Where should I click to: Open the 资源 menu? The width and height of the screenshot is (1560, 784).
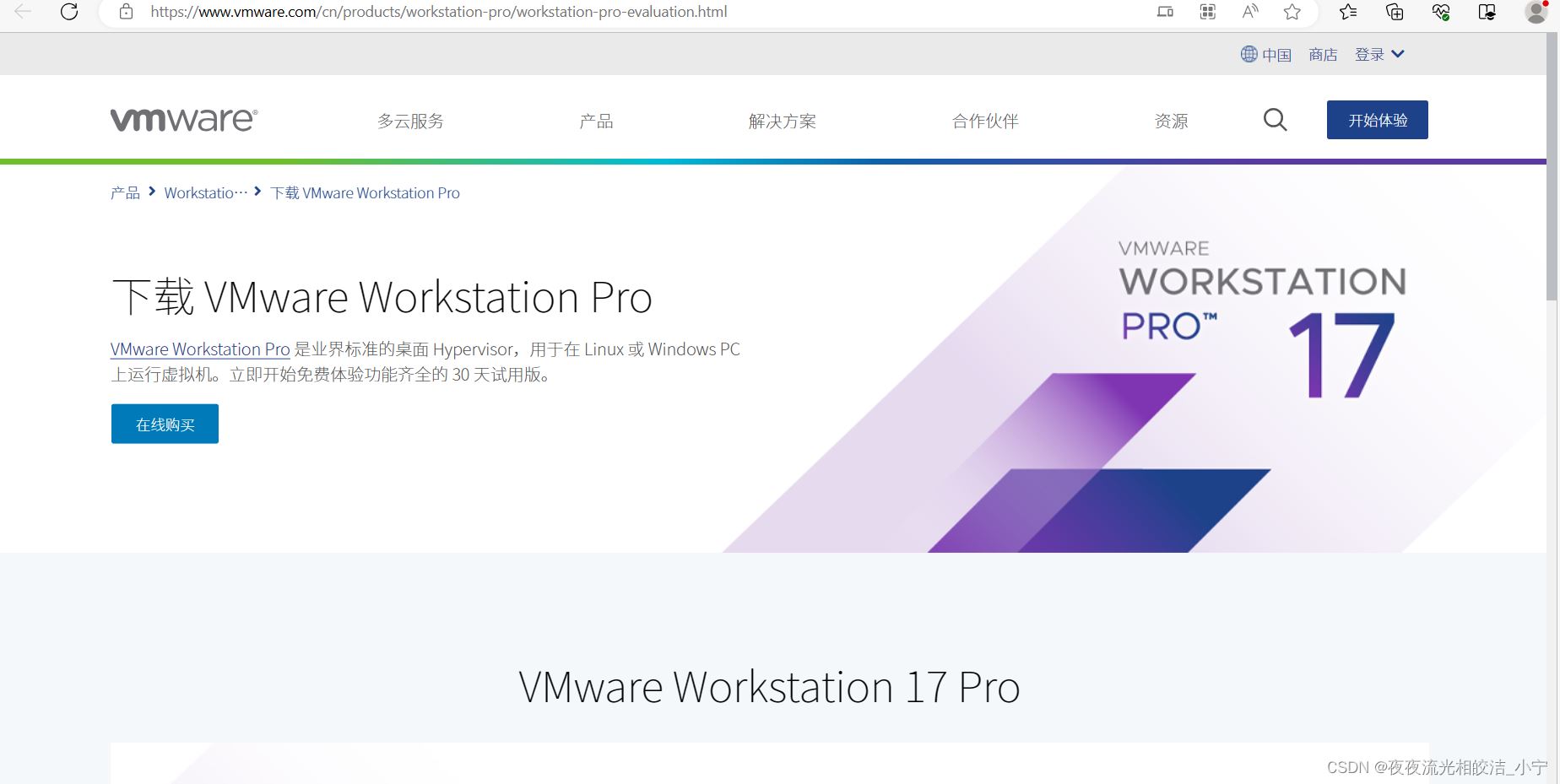(x=1171, y=122)
